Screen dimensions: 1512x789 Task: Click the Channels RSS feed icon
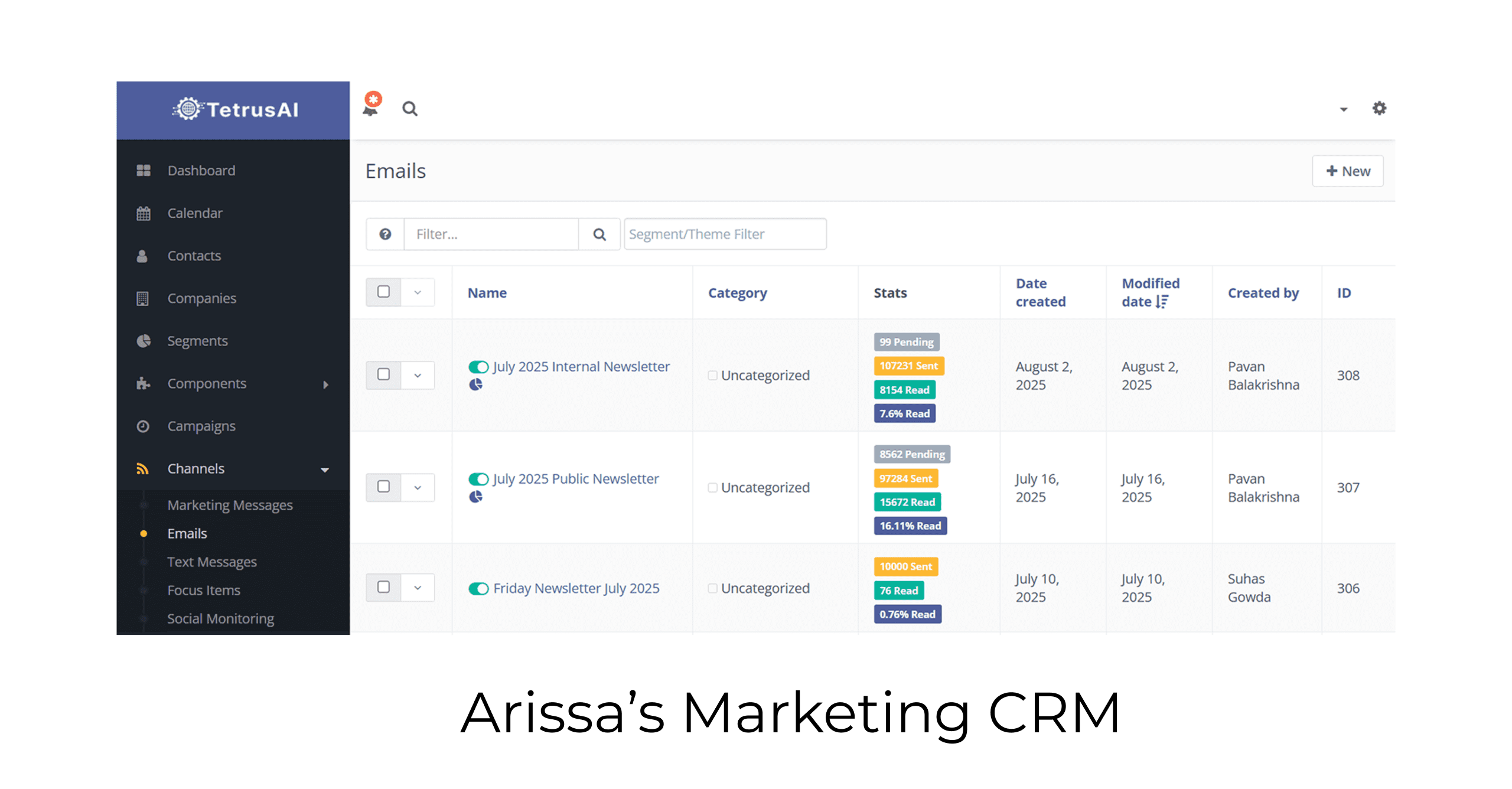click(x=142, y=468)
